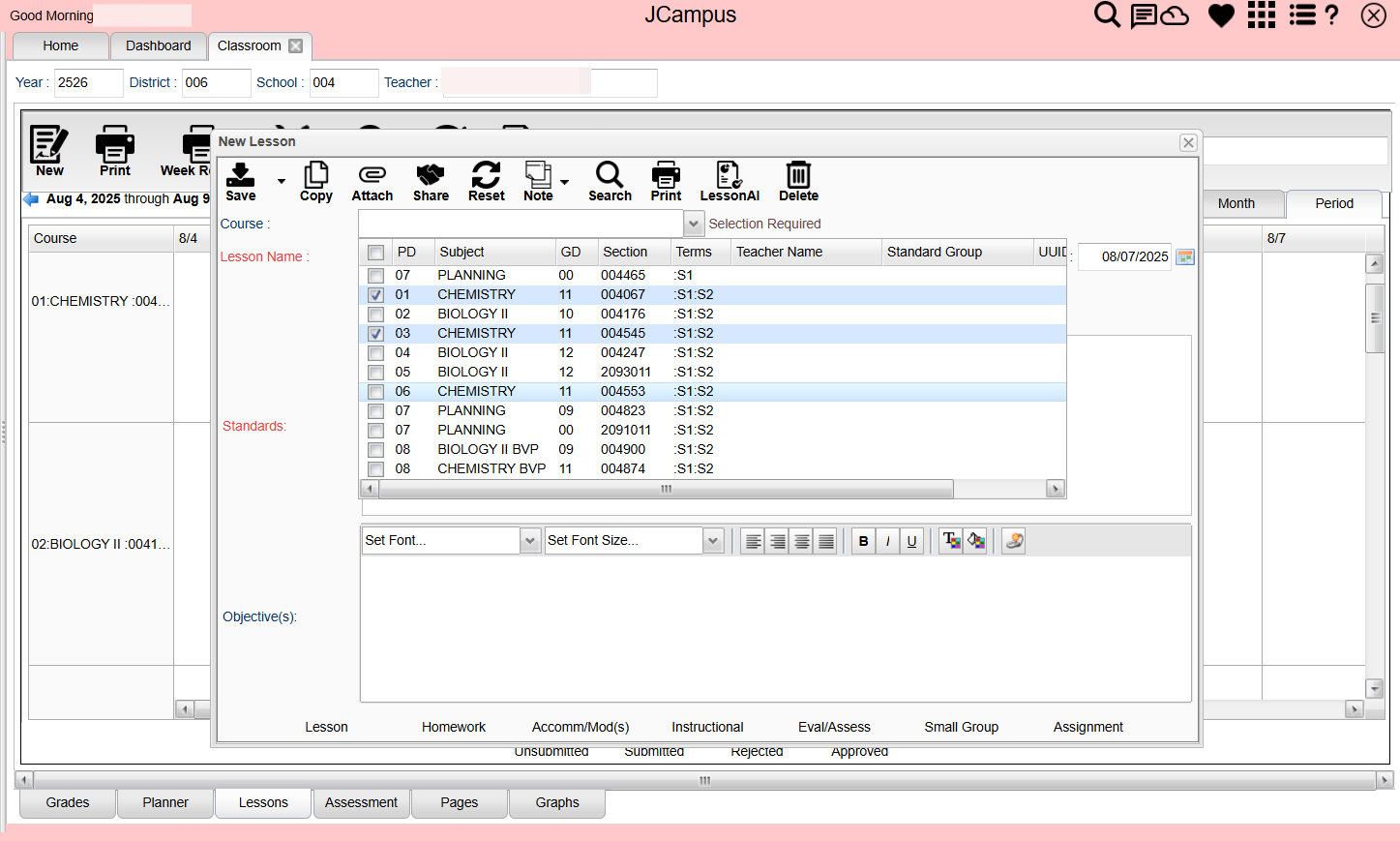Check period 07 PLANNING section 004465
Viewport: 1400px width, 841px height.
click(375, 276)
